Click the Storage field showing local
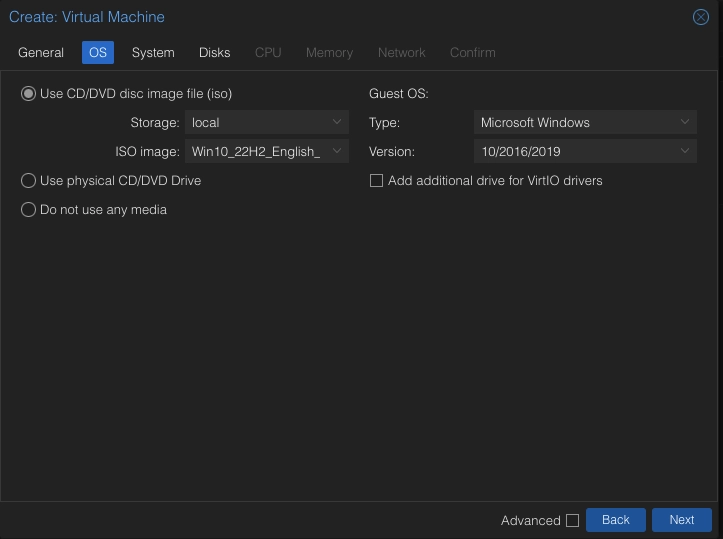Image resolution: width=723 pixels, height=539 pixels. pos(267,122)
